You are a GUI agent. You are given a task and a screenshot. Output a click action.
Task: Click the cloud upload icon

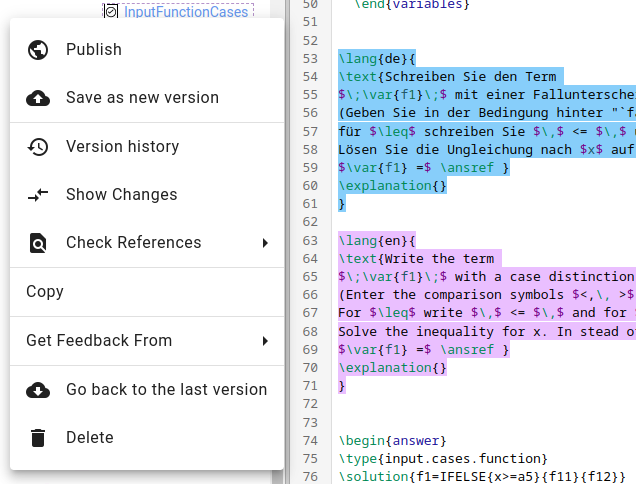pyautogui.click(x=38, y=98)
